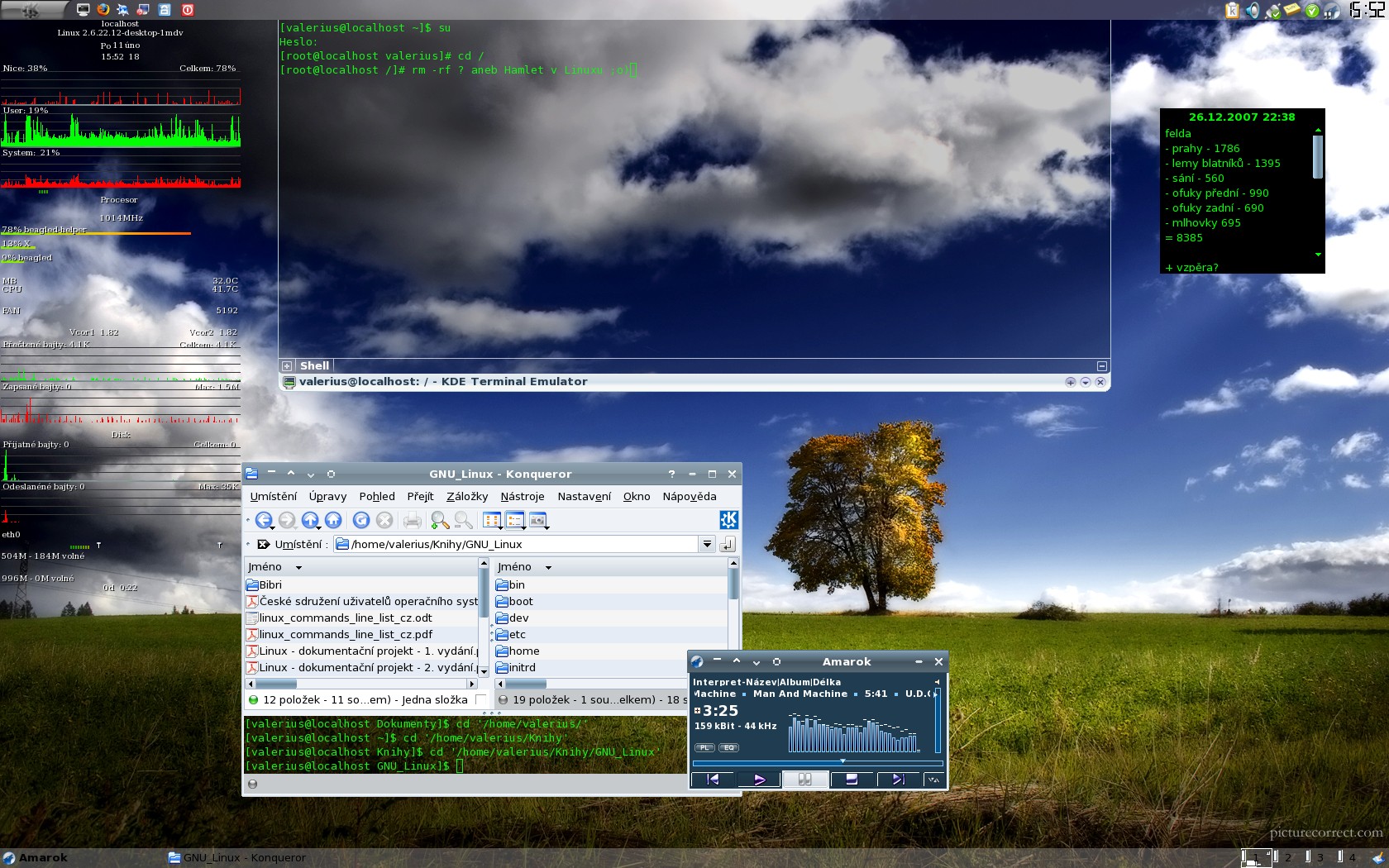
Task: Go to the home folder in Konqueror
Action: click(x=333, y=520)
